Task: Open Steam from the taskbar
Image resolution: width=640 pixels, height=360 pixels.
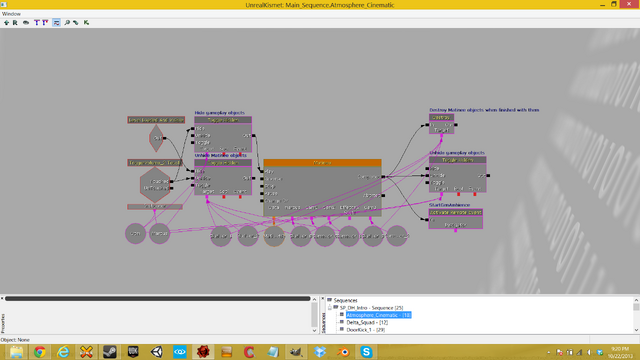Action: point(109,352)
